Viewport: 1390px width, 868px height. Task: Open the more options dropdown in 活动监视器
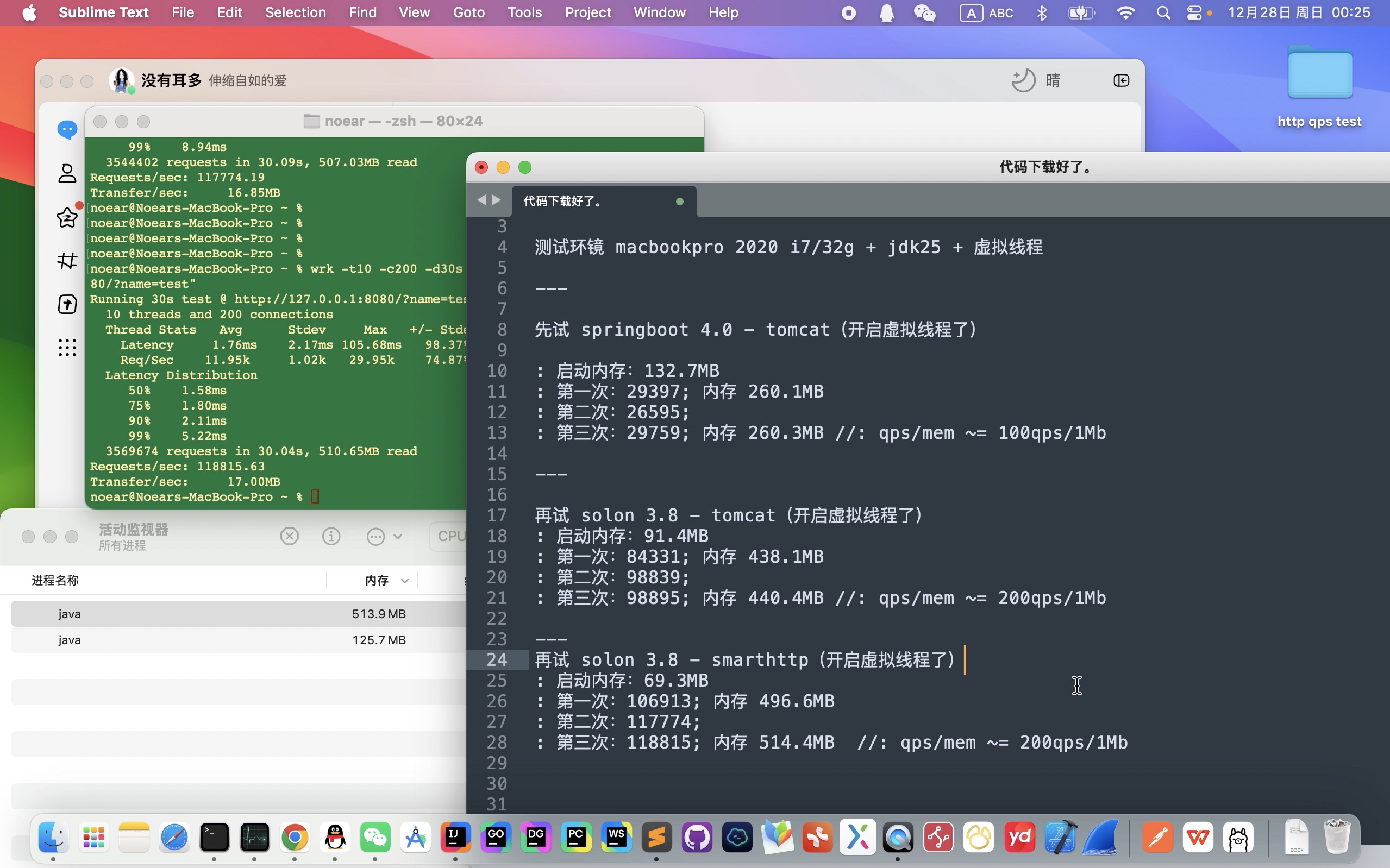pyautogui.click(x=376, y=536)
